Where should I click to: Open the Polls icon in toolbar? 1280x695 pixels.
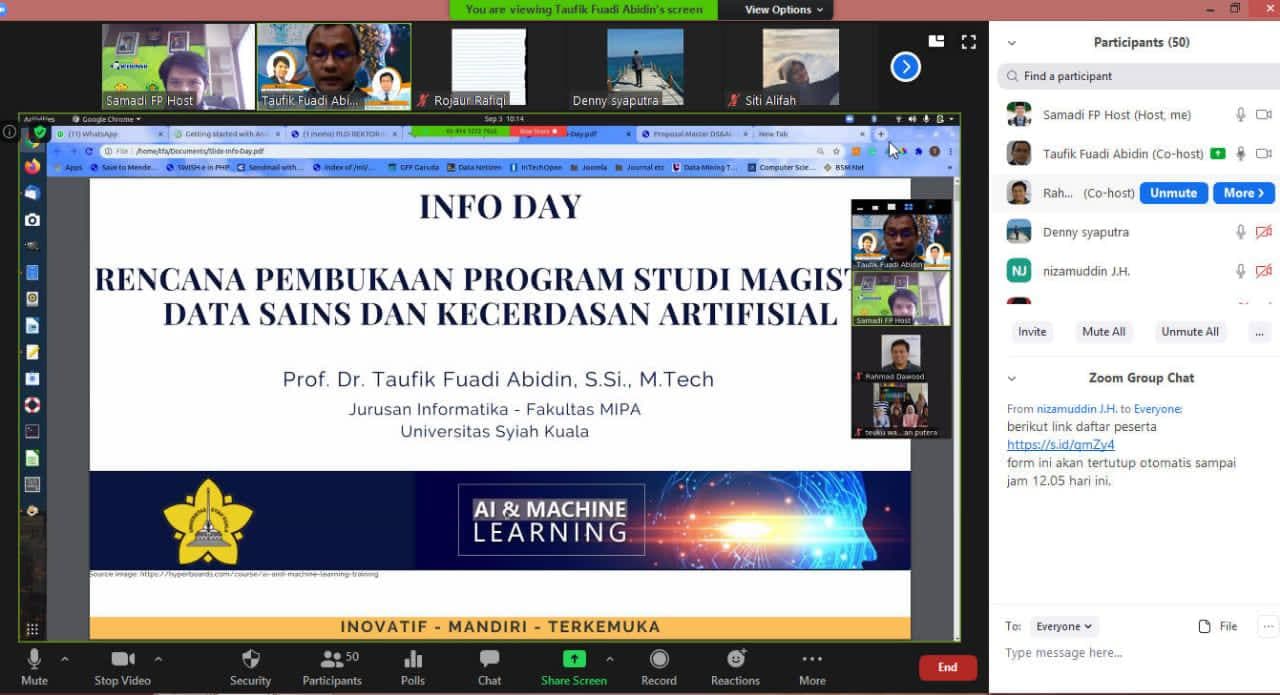[x=412, y=660]
